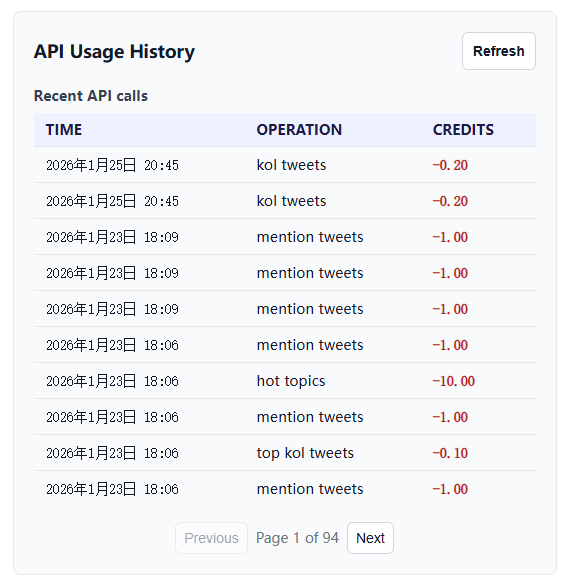Click the -0.10 credits value

[450, 453]
